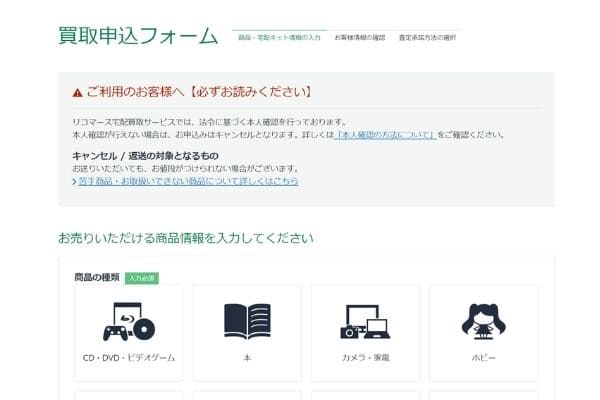Click the CD・DVD・ビデオゲーム card label

click(129, 358)
